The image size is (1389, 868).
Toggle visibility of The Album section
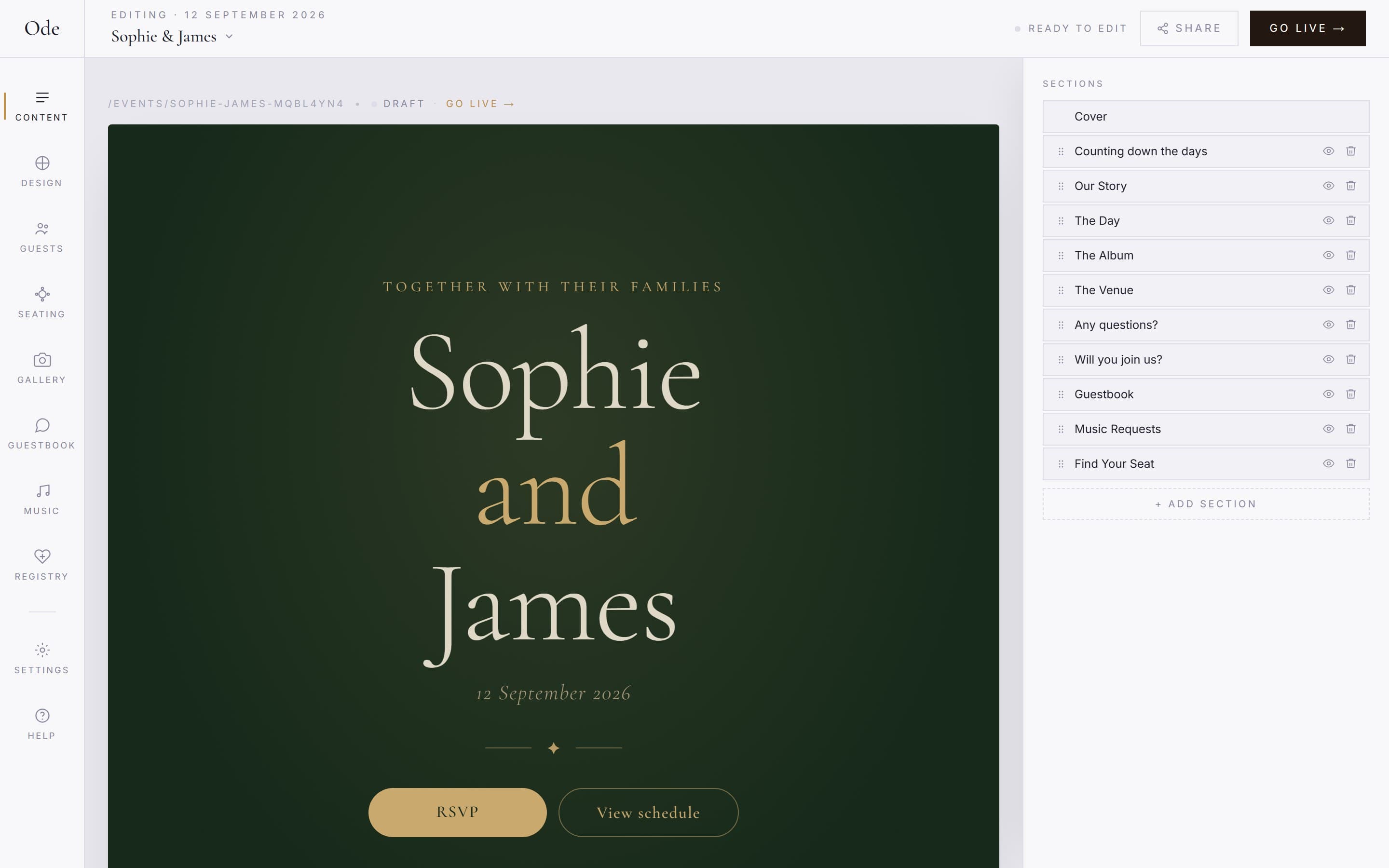click(1328, 256)
